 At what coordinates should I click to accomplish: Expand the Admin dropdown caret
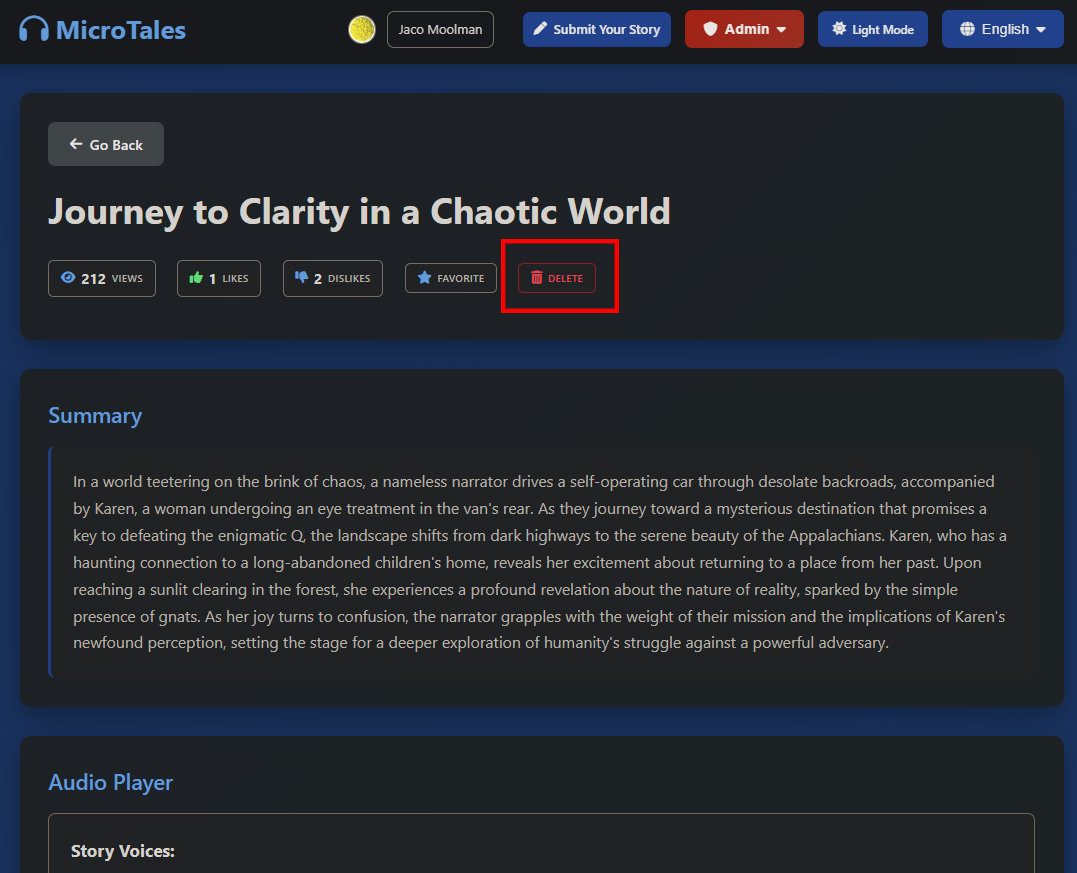pos(782,30)
